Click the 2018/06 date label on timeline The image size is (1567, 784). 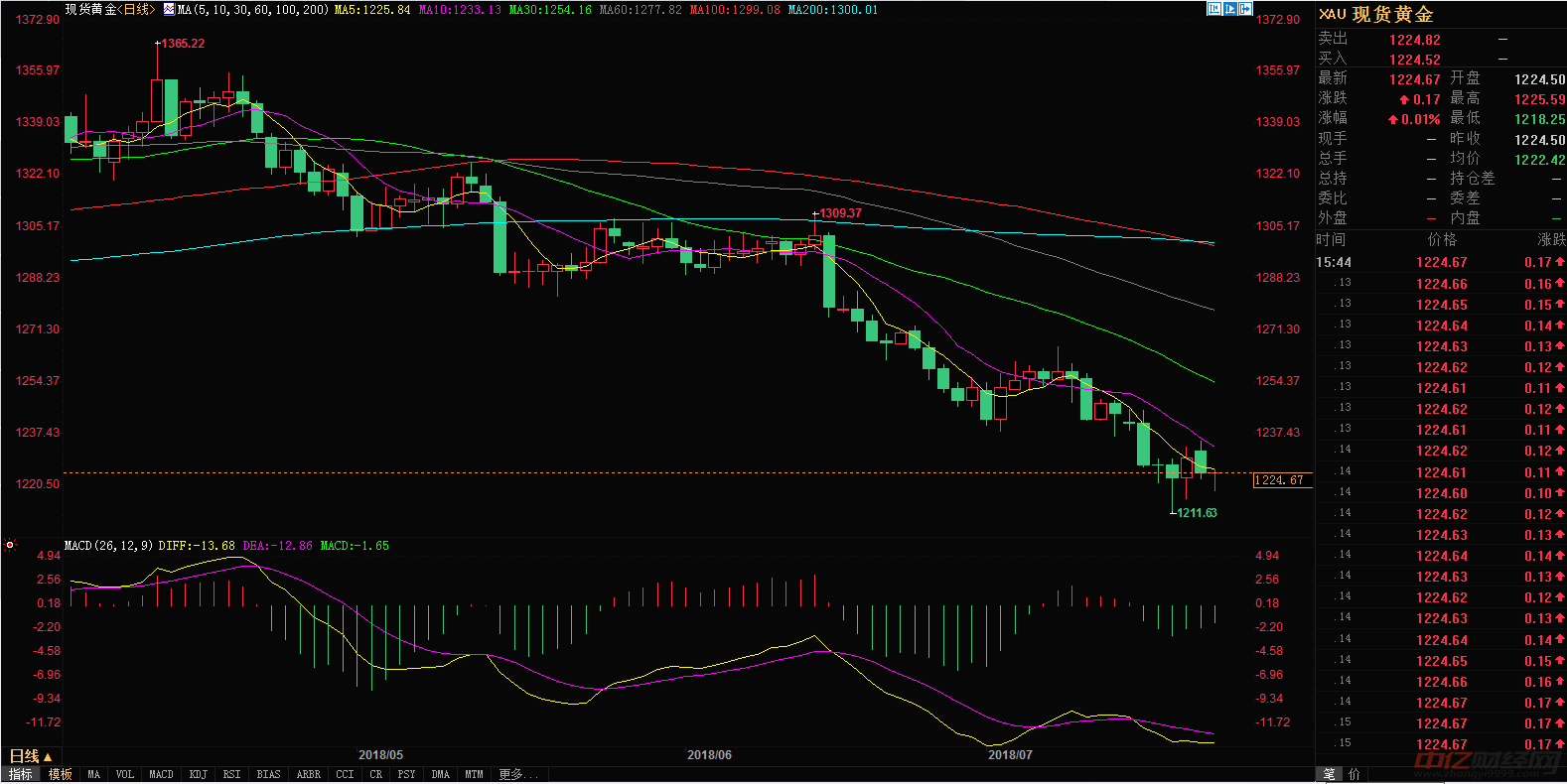pyautogui.click(x=709, y=755)
